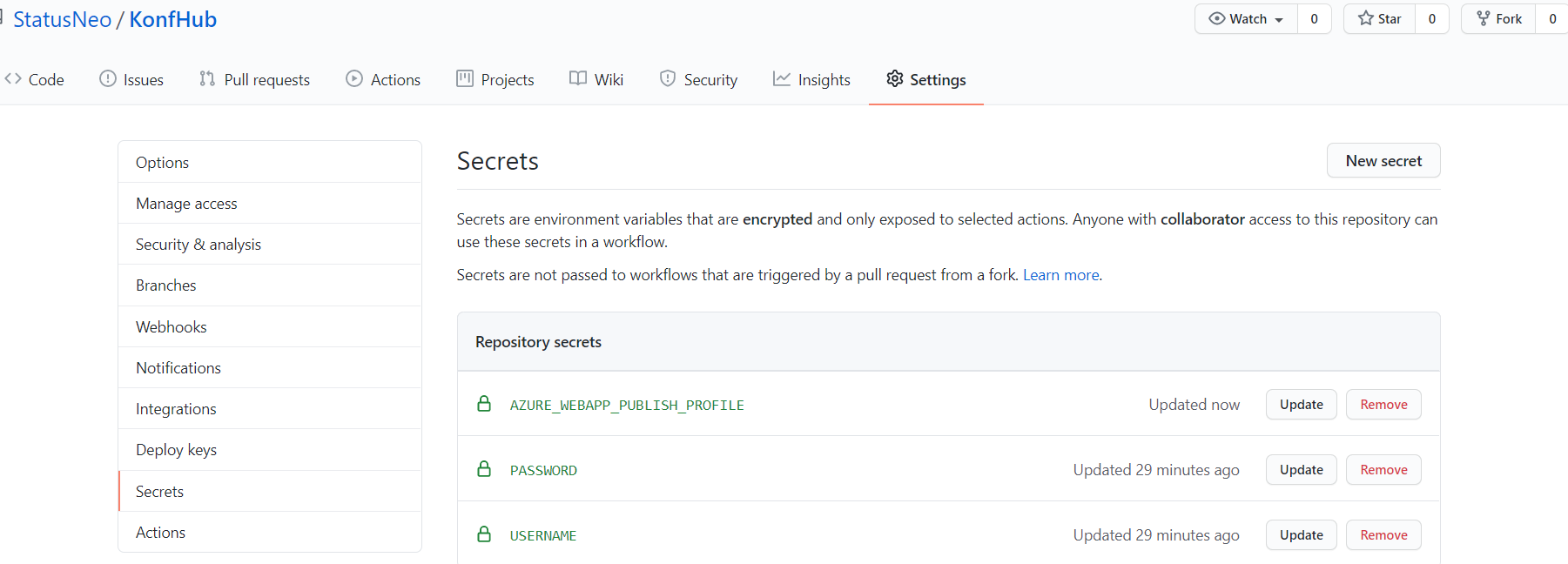Select the Settings tab
The height and width of the screenshot is (564, 1568).
[x=926, y=79]
